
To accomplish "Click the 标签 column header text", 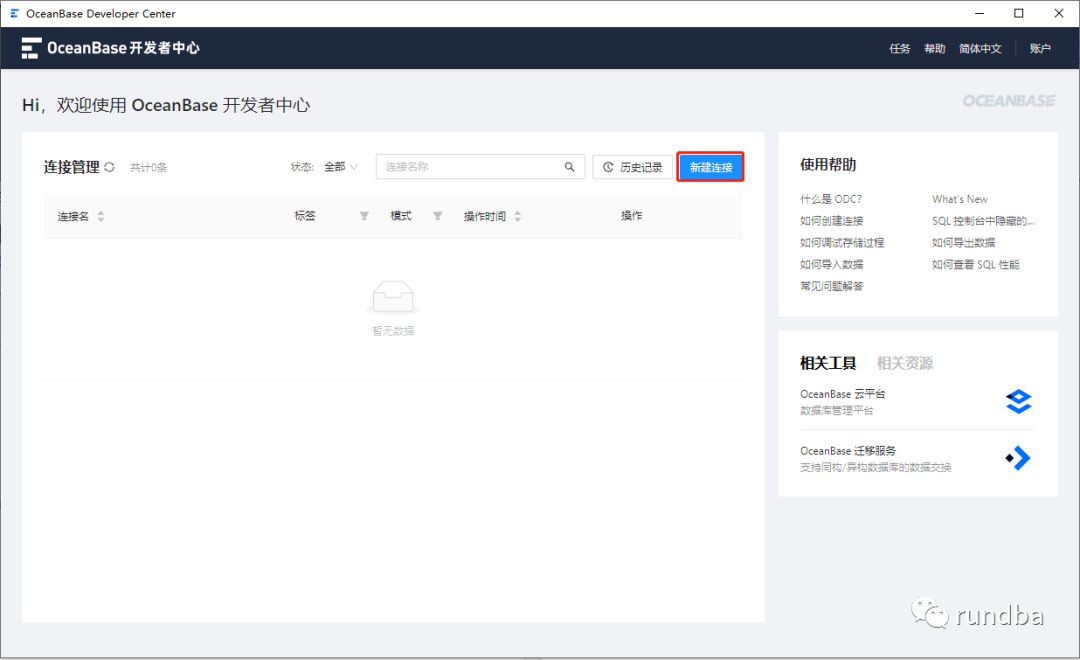I will 305,216.
